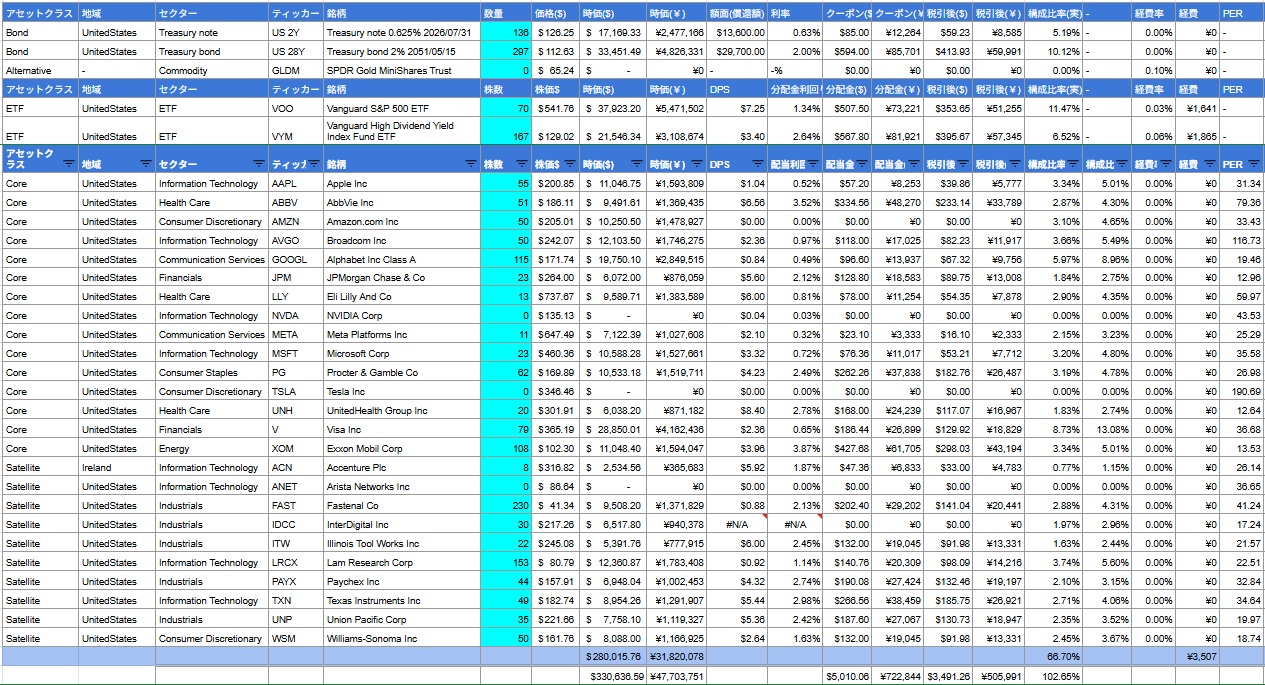Select Visa composition cell 13.08%
1265x685 pixels.
click(1107, 430)
